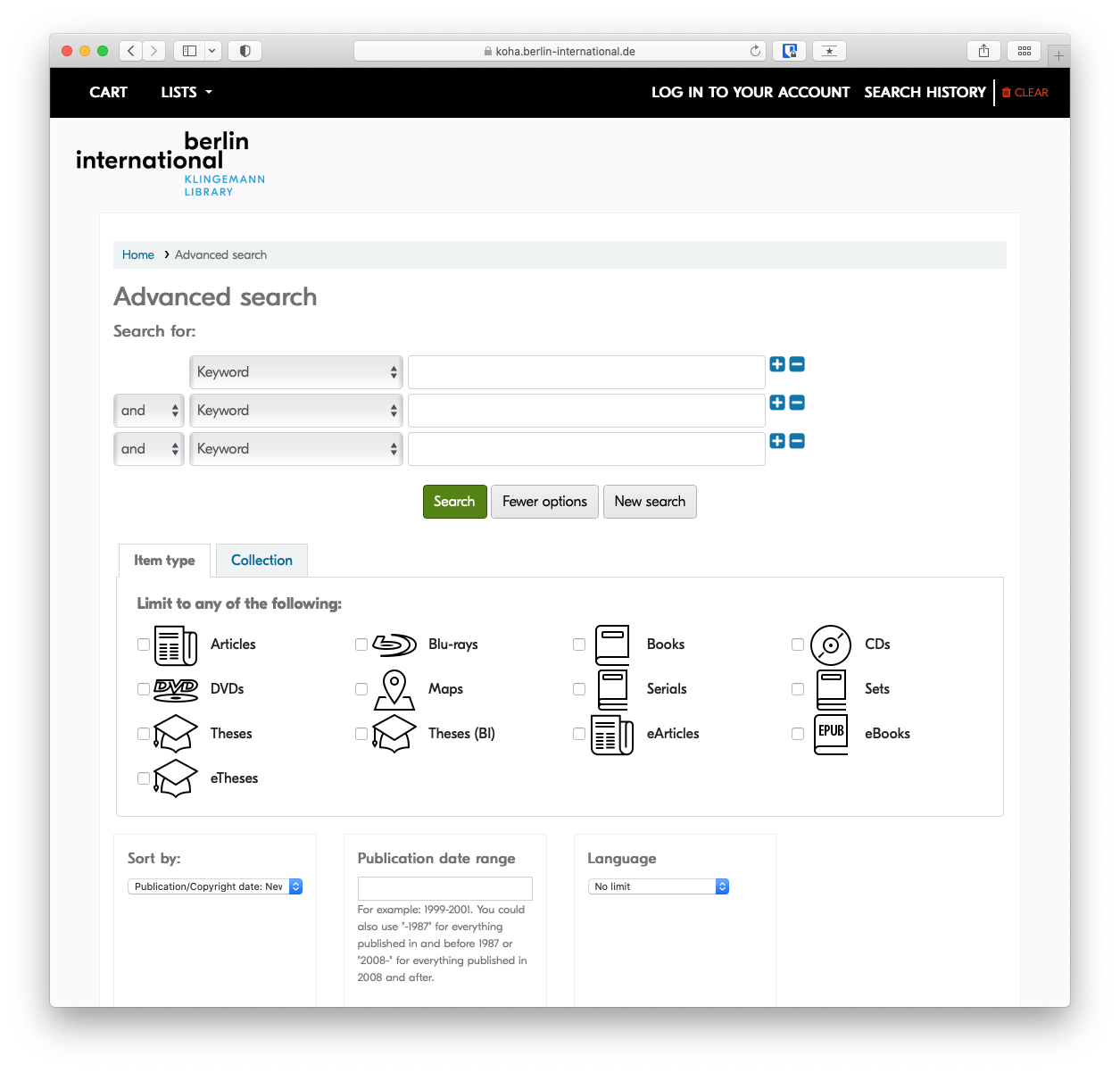The width and height of the screenshot is (1120, 1073).
Task: Enable the Books item type checkbox
Action: coord(579,645)
